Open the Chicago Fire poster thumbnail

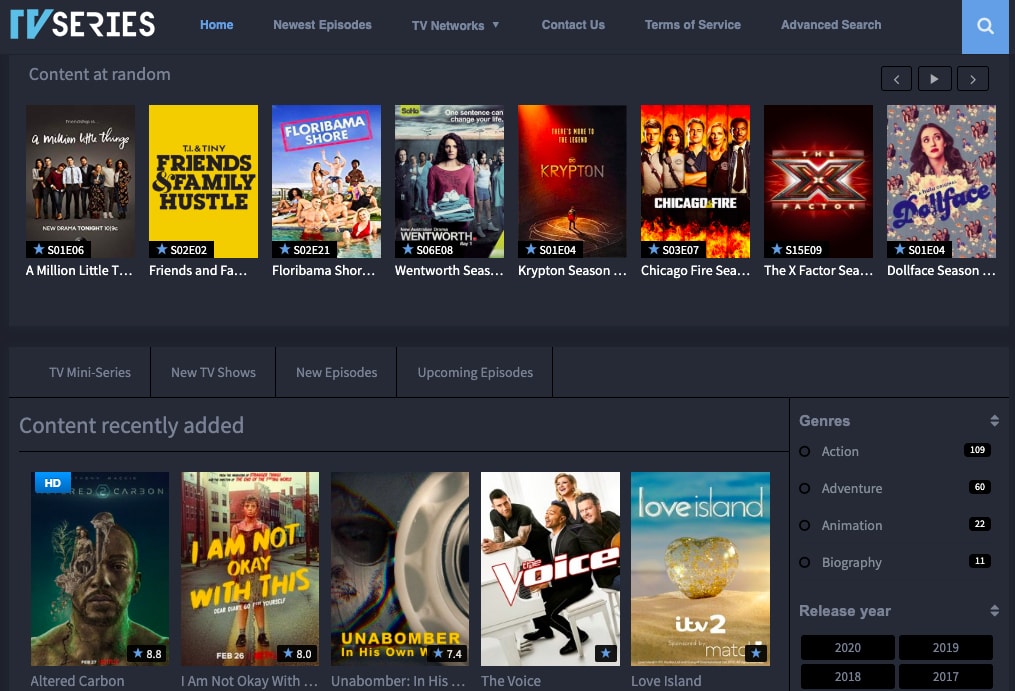tap(695, 181)
